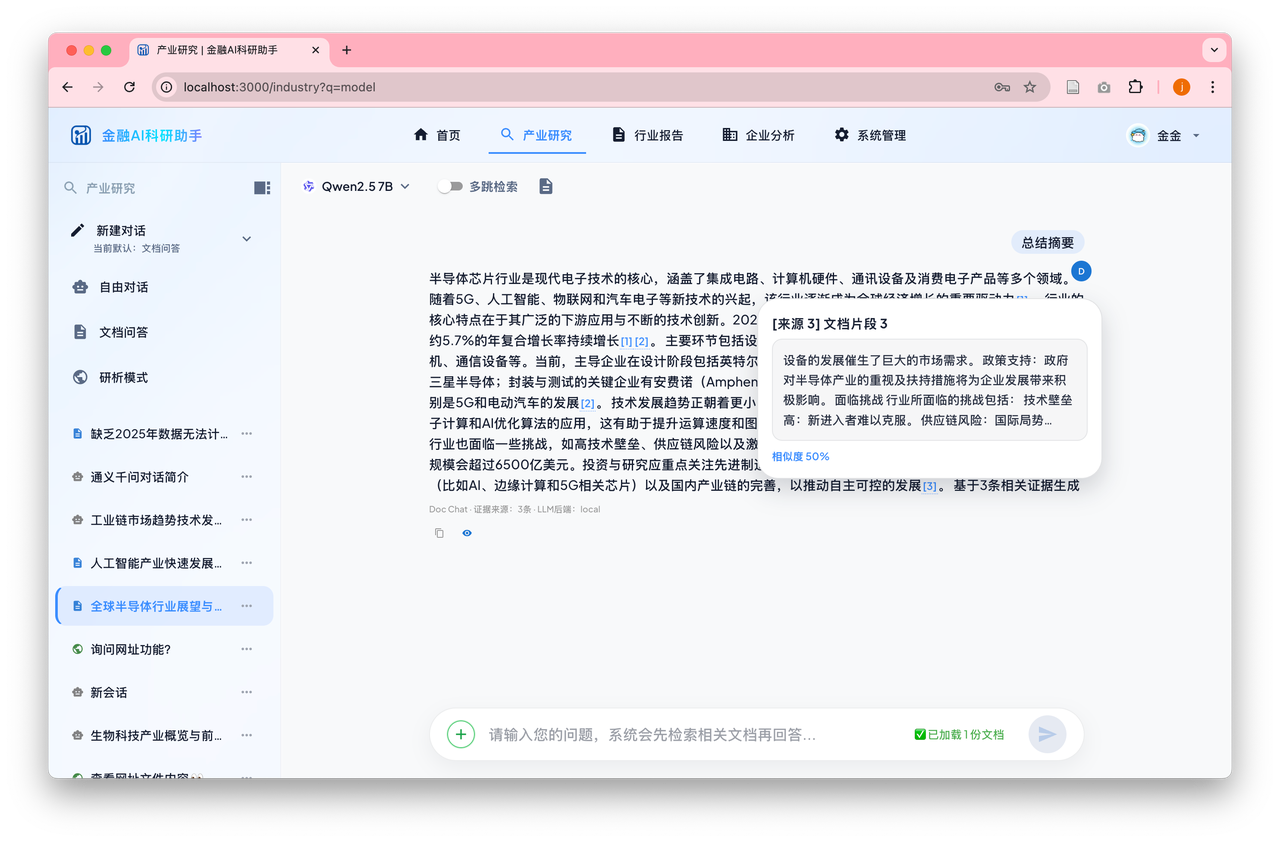Open the Qwen2.5 7B model dropdown
This screenshot has height=842, width=1280.
(x=357, y=186)
